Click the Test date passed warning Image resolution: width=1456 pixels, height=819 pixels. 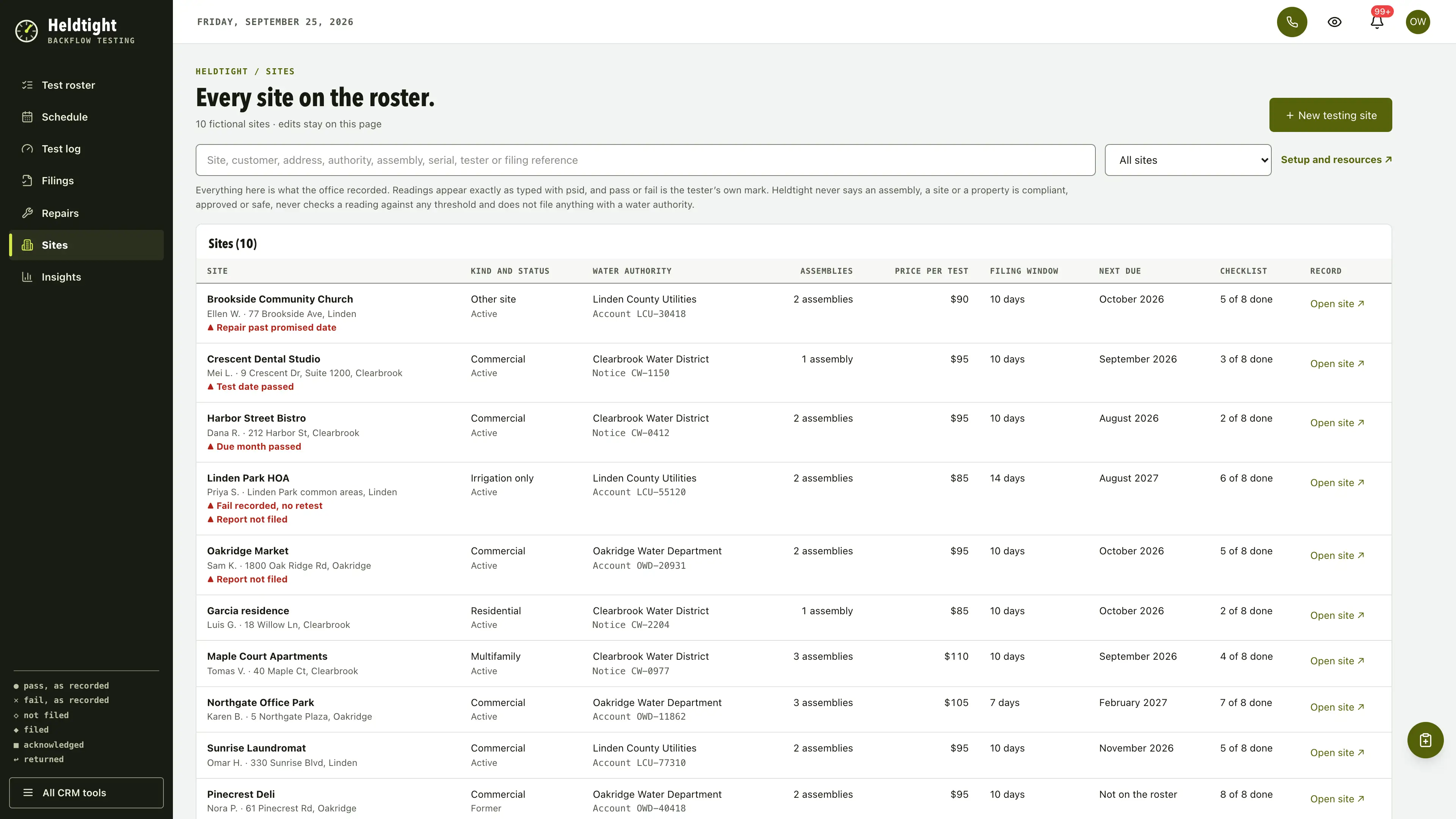point(250,387)
